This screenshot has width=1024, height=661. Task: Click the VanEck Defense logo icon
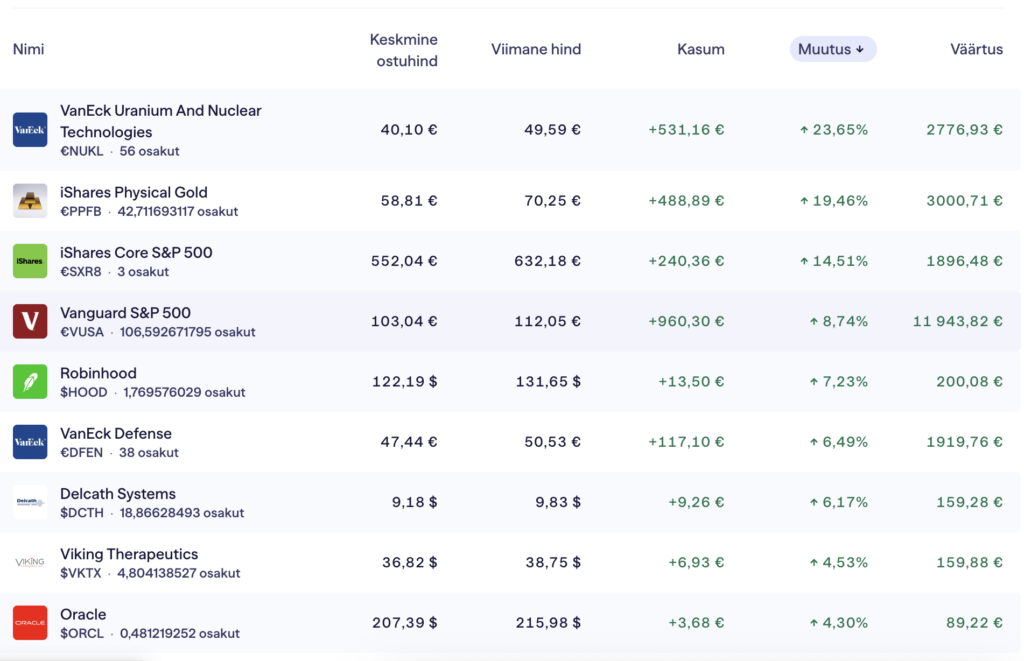(x=30, y=442)
